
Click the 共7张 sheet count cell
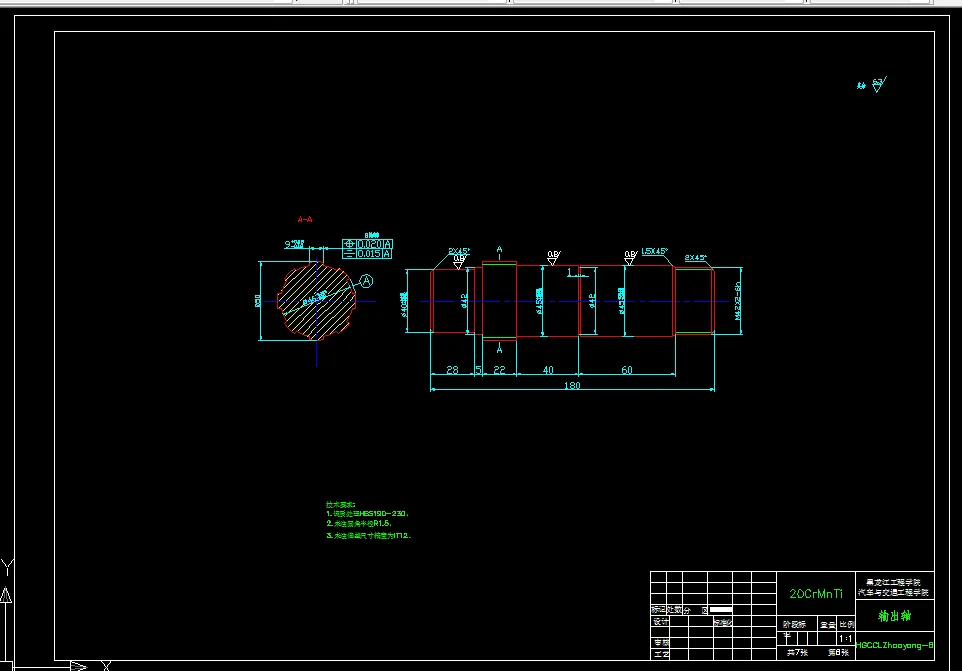(797, 653)
